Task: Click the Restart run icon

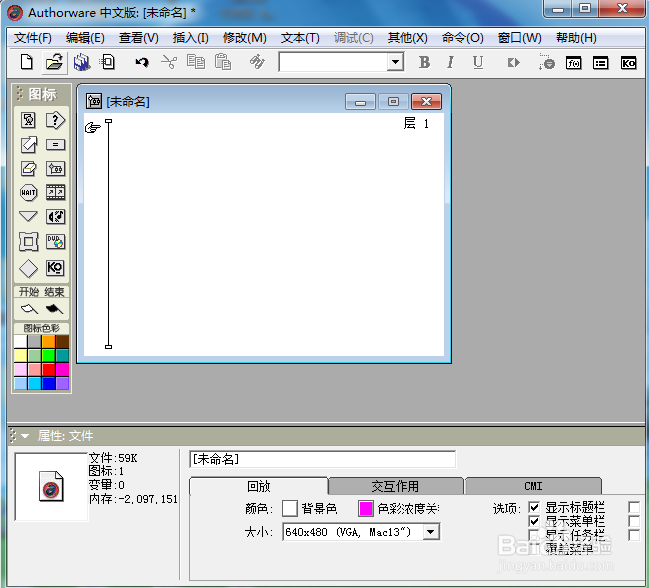Action: (x=514, y=63)
